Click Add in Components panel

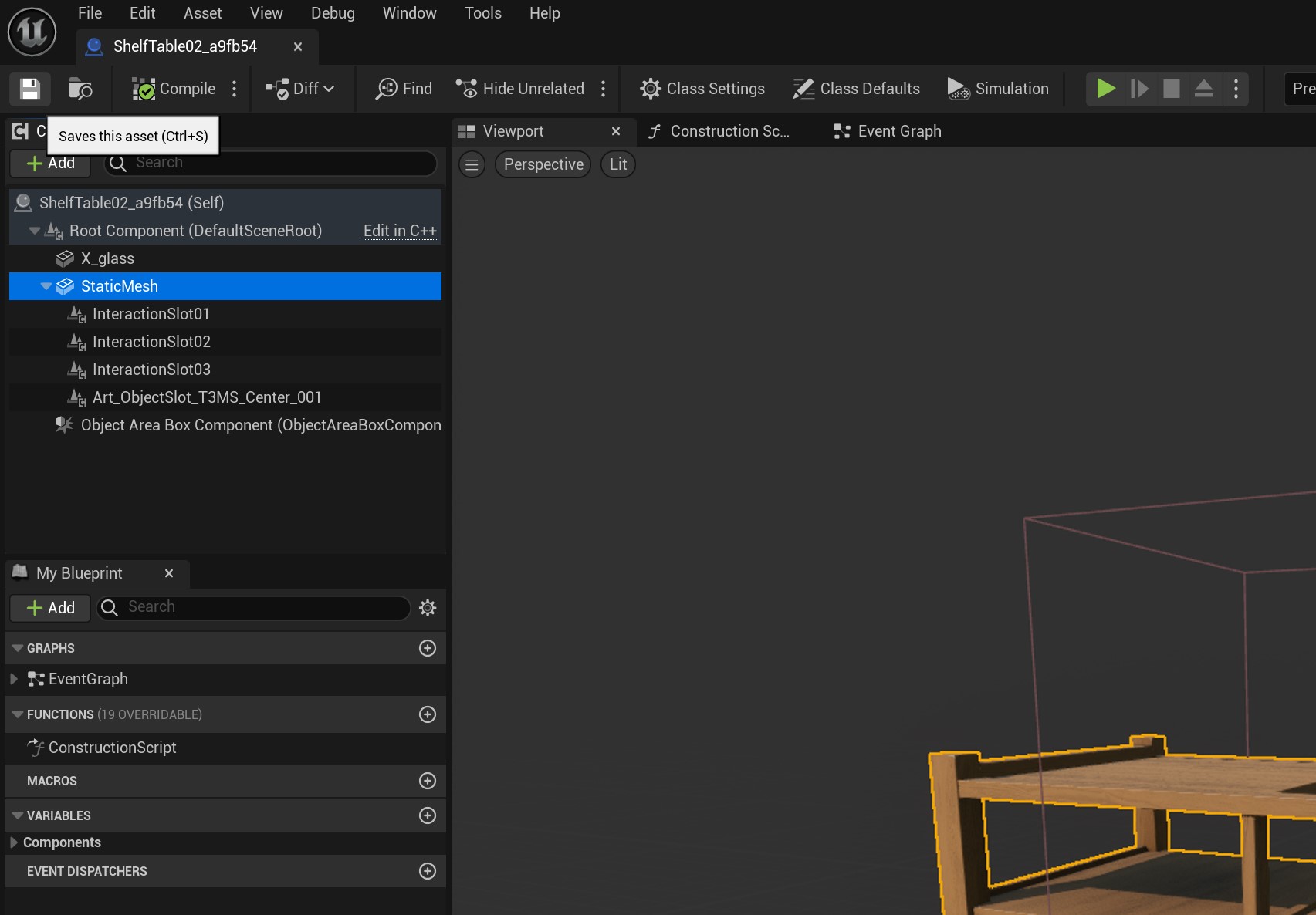51,163
